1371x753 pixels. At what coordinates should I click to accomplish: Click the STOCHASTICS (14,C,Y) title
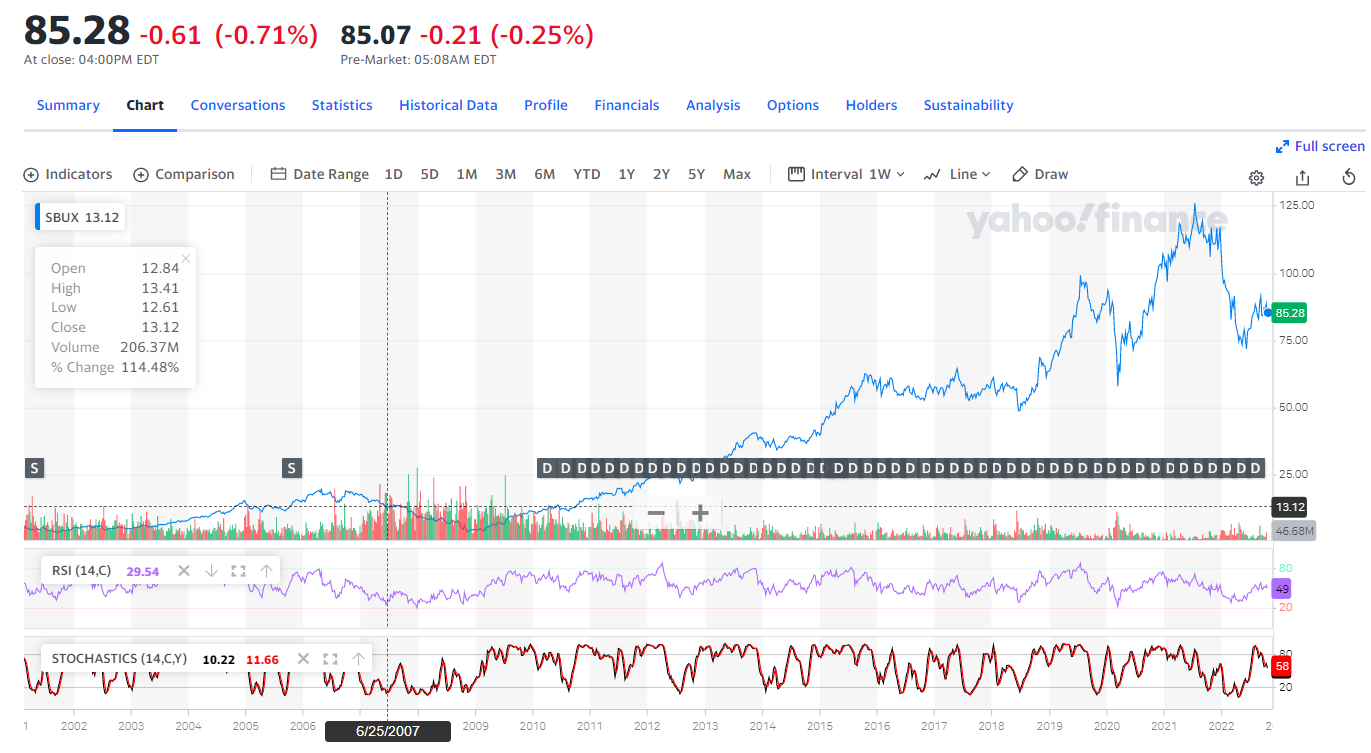tap(119, 659)
